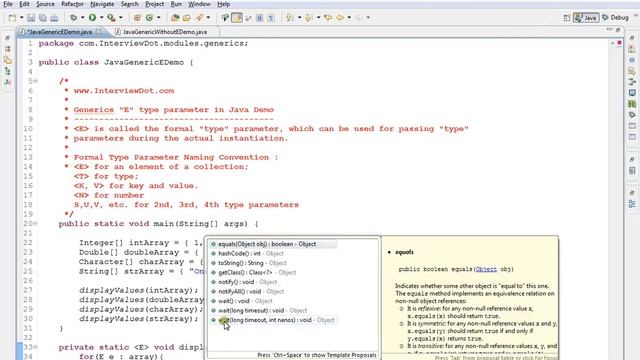This screenshot has width=640, height=360.
Task: Open the Navigate menu
Action: pos(102,4)
